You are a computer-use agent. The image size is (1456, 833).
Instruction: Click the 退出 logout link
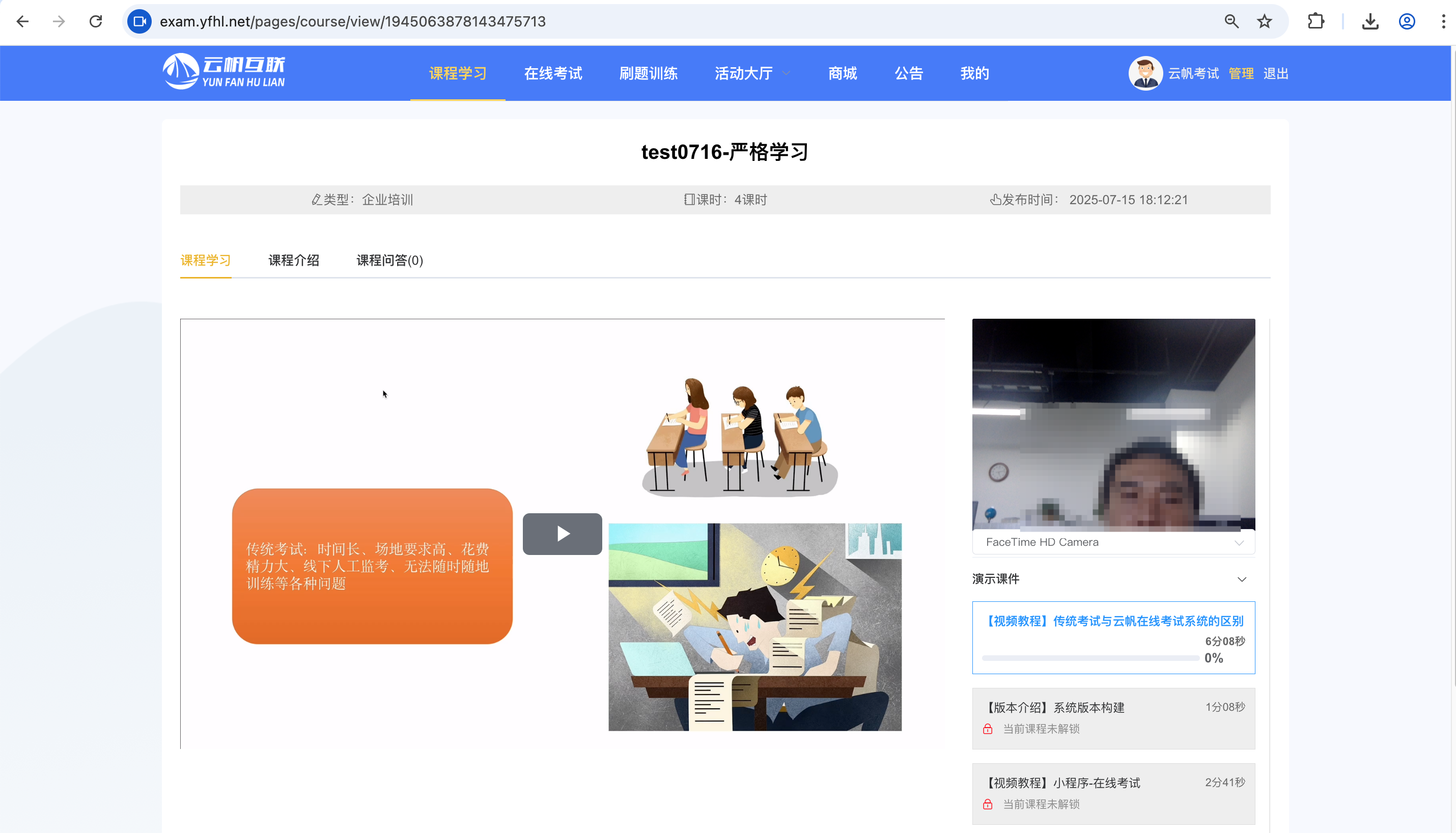click(1276, 73)
